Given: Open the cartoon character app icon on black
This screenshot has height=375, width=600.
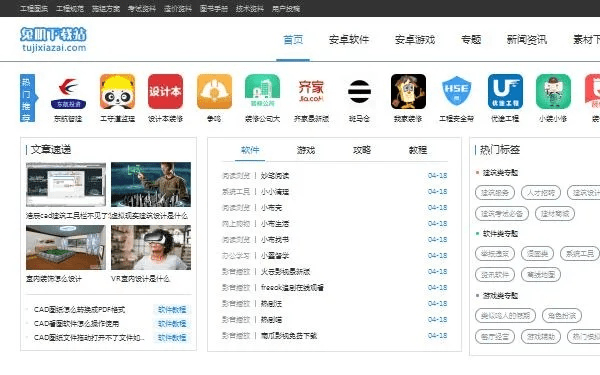Looking at the screenshot, I should tap(408, 92).
